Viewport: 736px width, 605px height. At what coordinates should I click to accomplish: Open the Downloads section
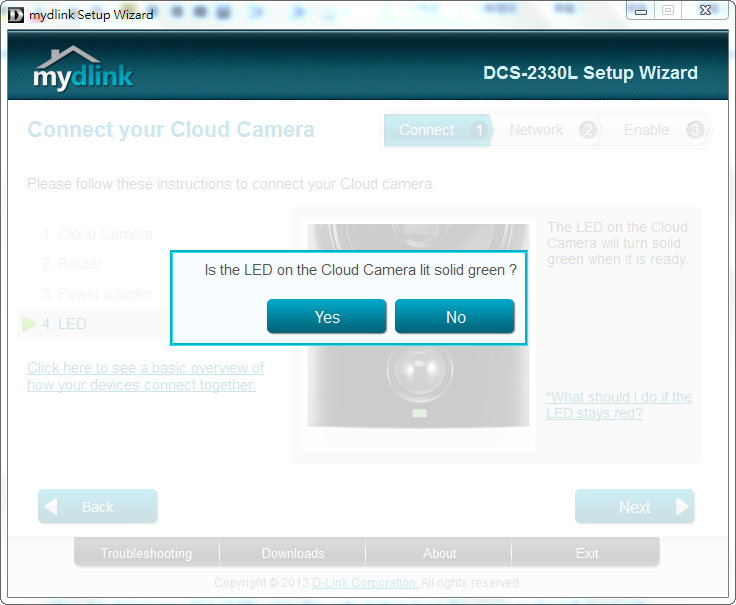click(x=293, y=553)
